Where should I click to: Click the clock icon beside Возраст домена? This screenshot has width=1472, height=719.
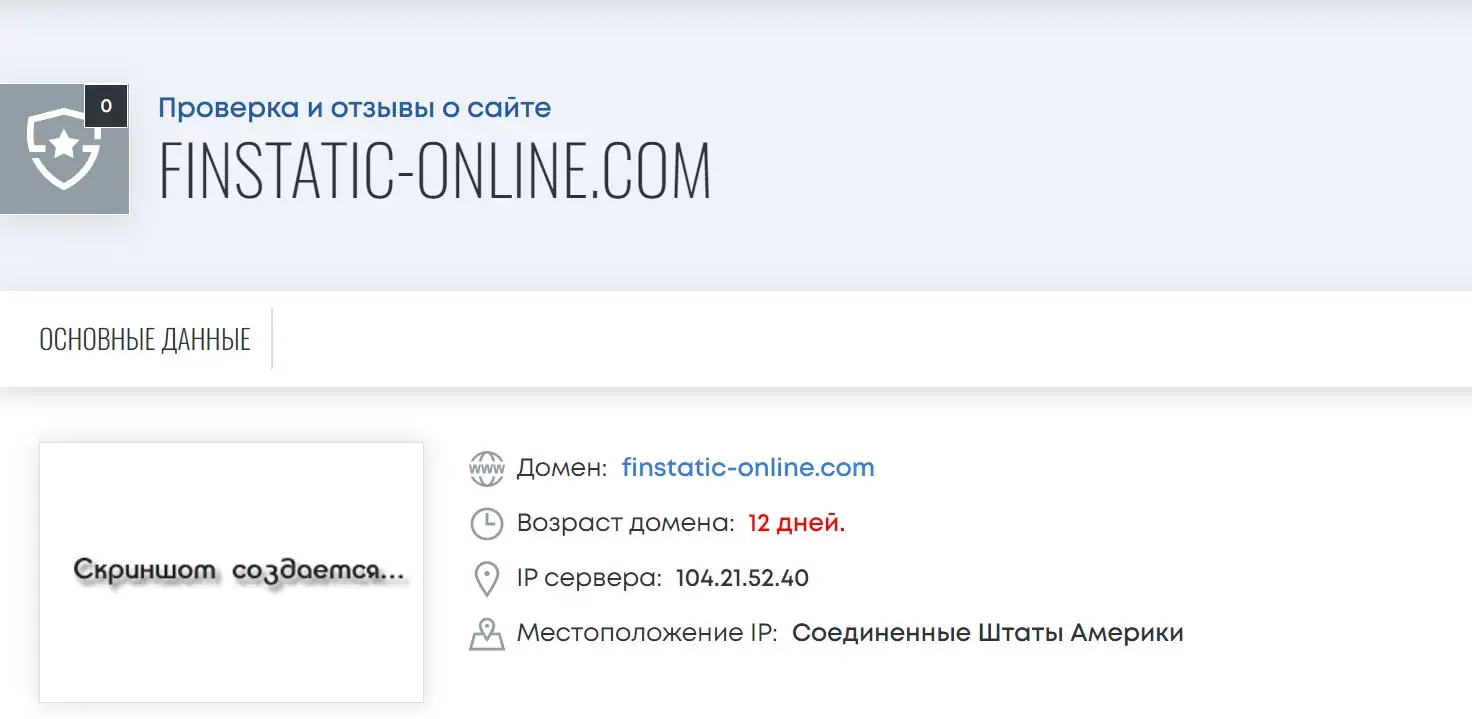coord(487,523)
